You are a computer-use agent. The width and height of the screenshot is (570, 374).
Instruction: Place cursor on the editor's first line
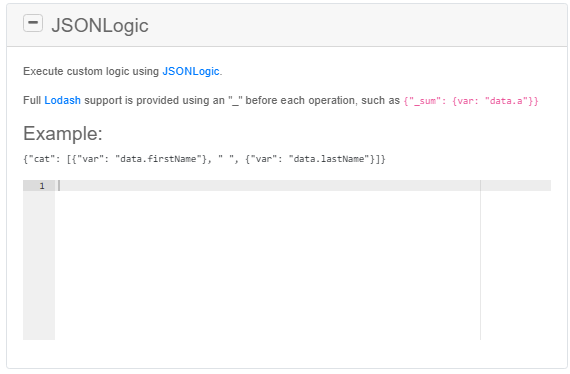click(x=267, y=185)
